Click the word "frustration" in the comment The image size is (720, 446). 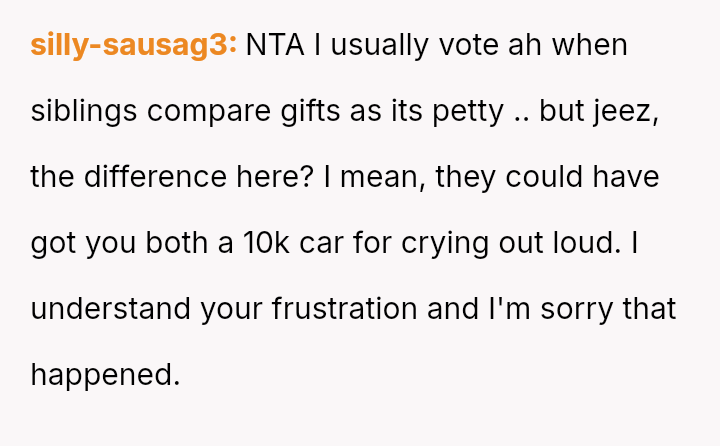345,309
